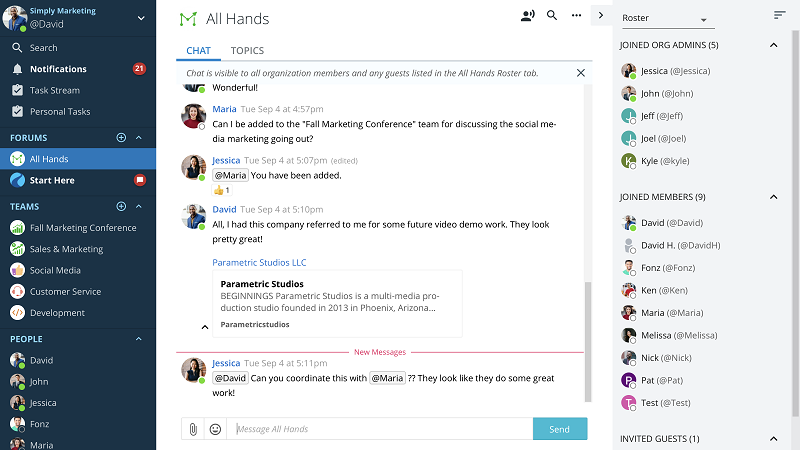Click the @David mention in the newest message
This screenshot has height=450, width=800.
[230, 378]
